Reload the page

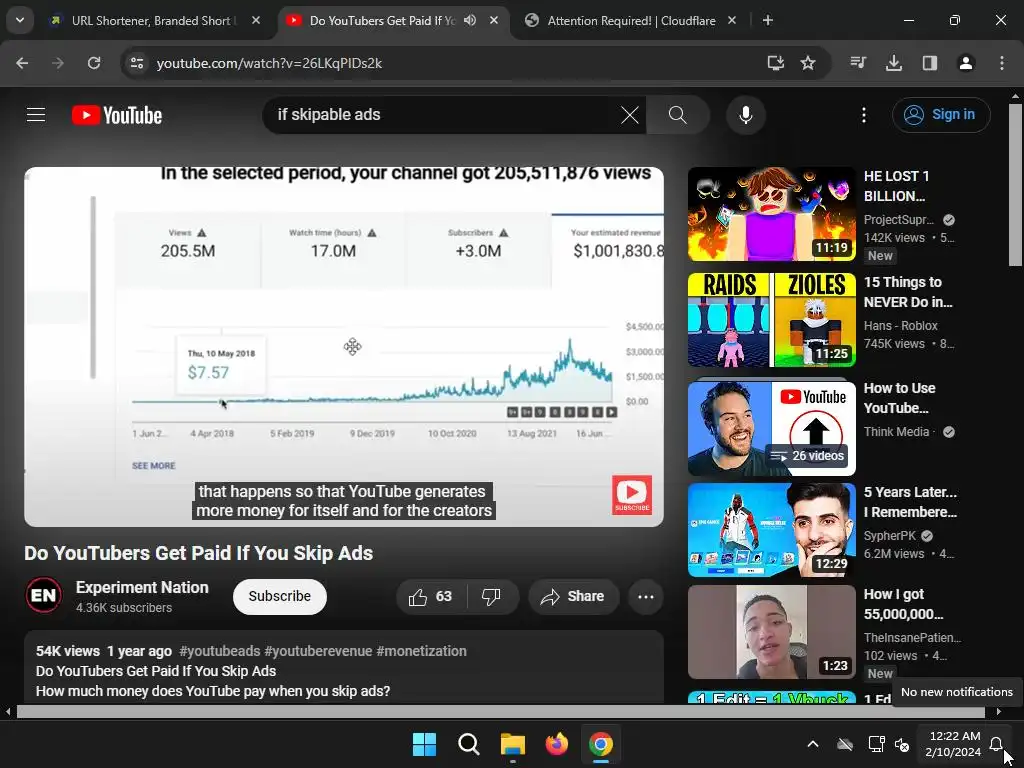click(94, 63)
